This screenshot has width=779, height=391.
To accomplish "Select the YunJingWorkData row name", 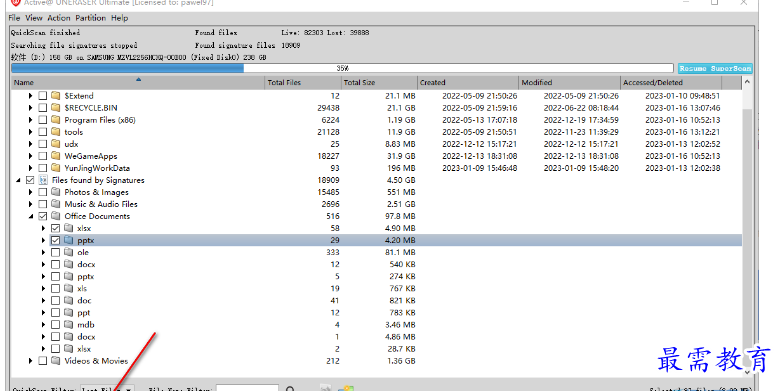I will coord(97,168).
